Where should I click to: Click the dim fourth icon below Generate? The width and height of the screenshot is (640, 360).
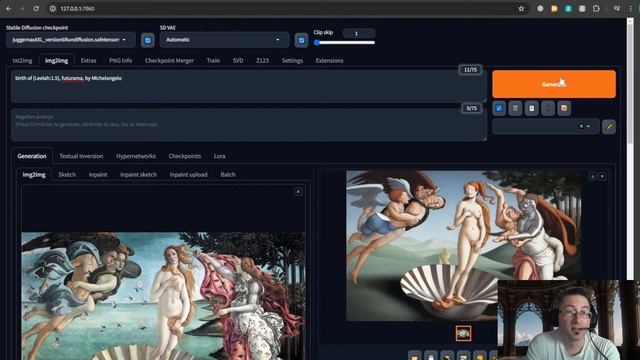coord(548,108)
